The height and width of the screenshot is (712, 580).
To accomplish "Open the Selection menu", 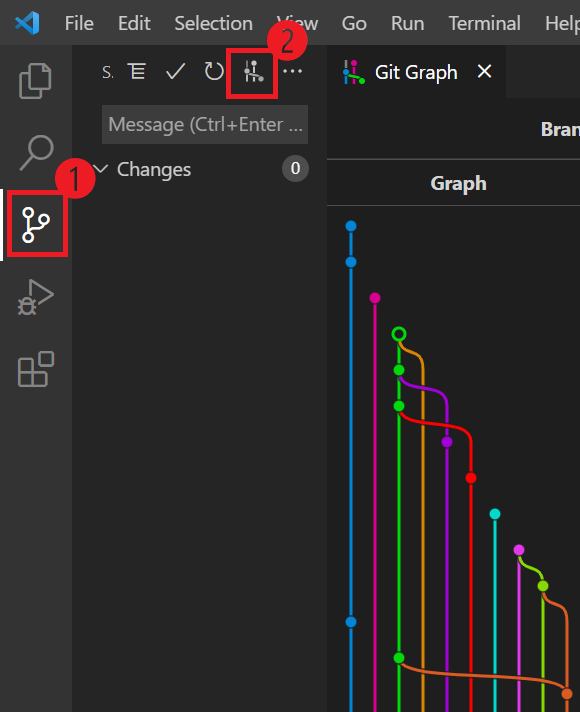I will click(213, 23).
